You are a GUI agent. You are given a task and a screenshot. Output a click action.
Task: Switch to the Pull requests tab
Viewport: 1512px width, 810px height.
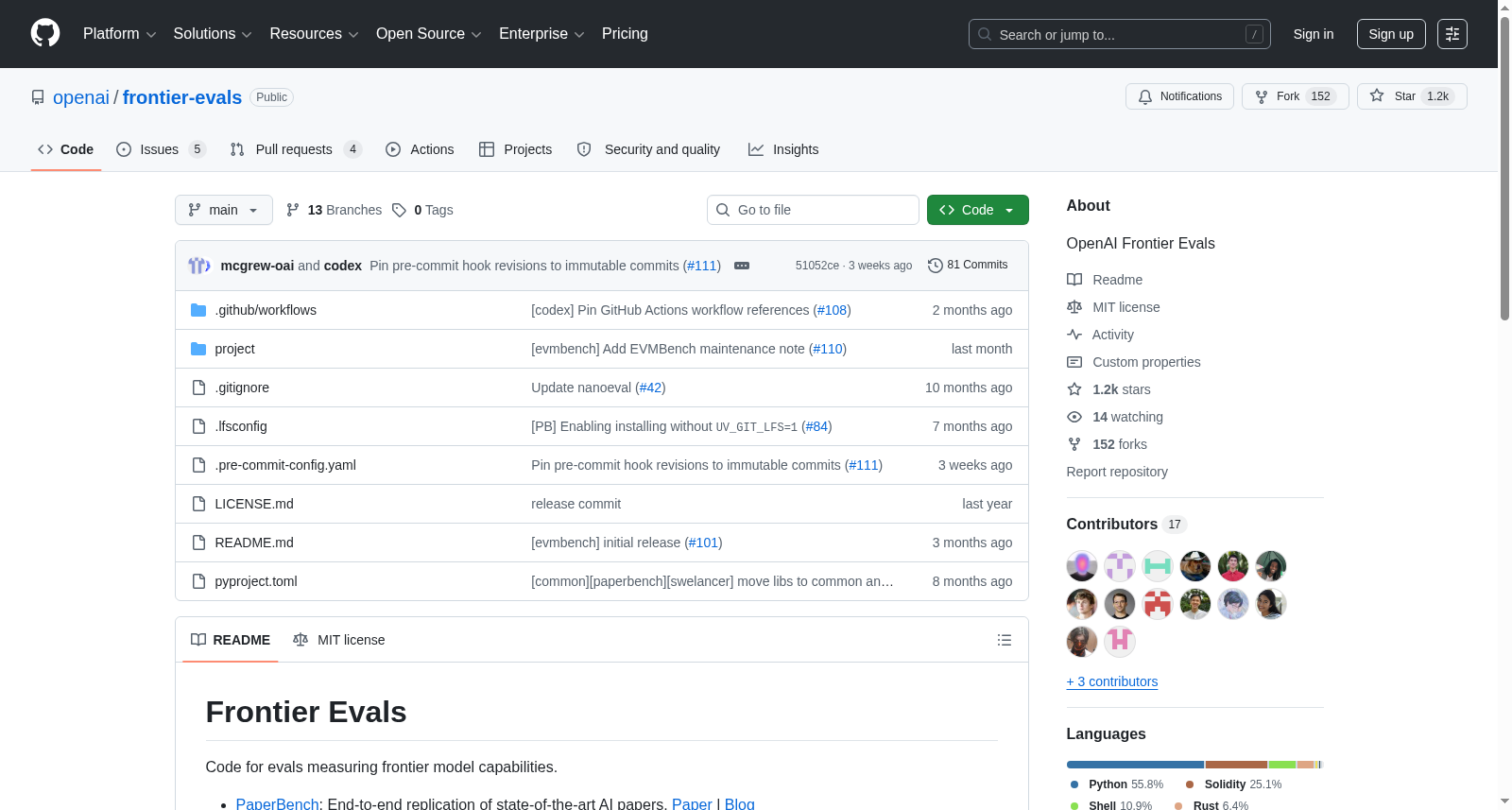point(296,149)
